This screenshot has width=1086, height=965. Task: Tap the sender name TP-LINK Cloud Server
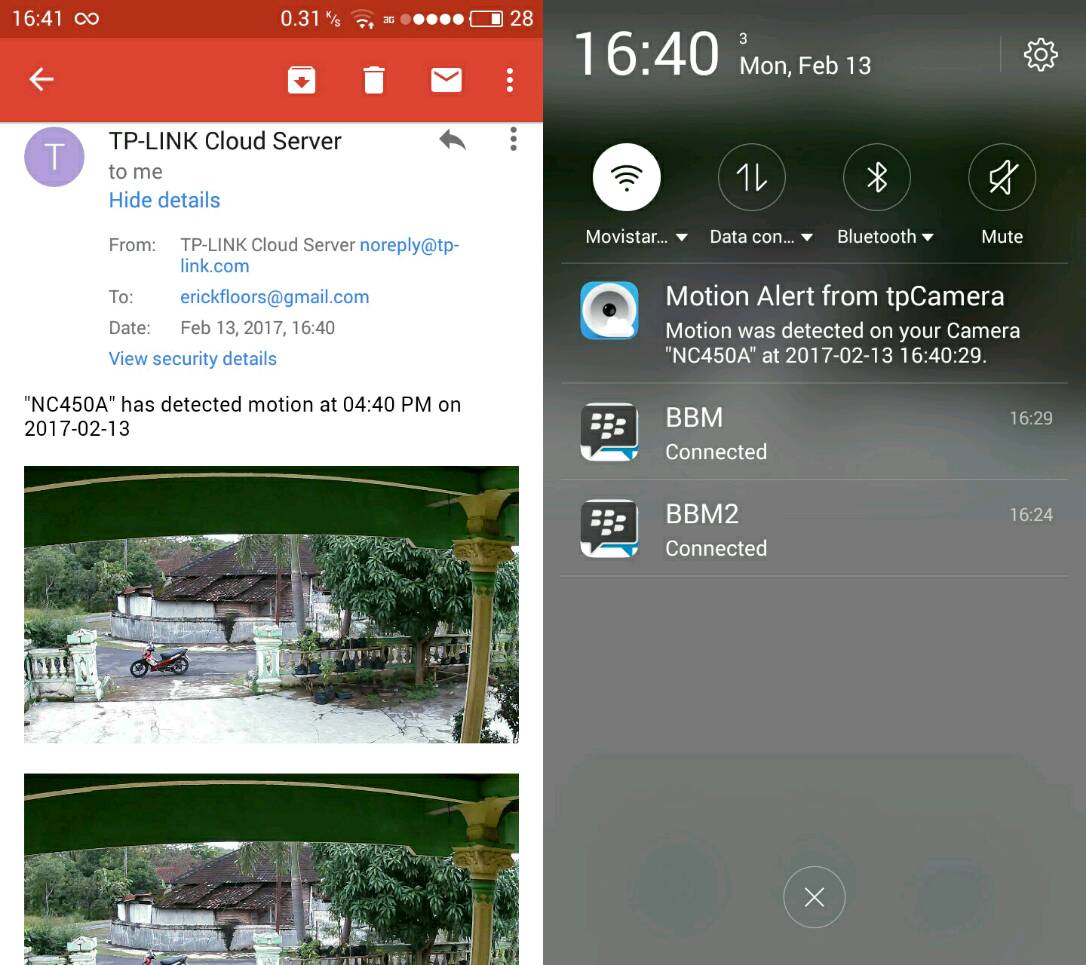pyautogui.click(x=225, y=141)
